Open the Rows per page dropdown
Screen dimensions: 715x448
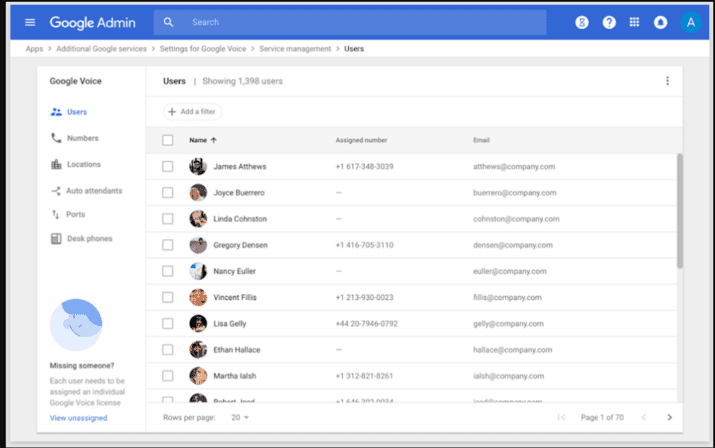(240, 417)
